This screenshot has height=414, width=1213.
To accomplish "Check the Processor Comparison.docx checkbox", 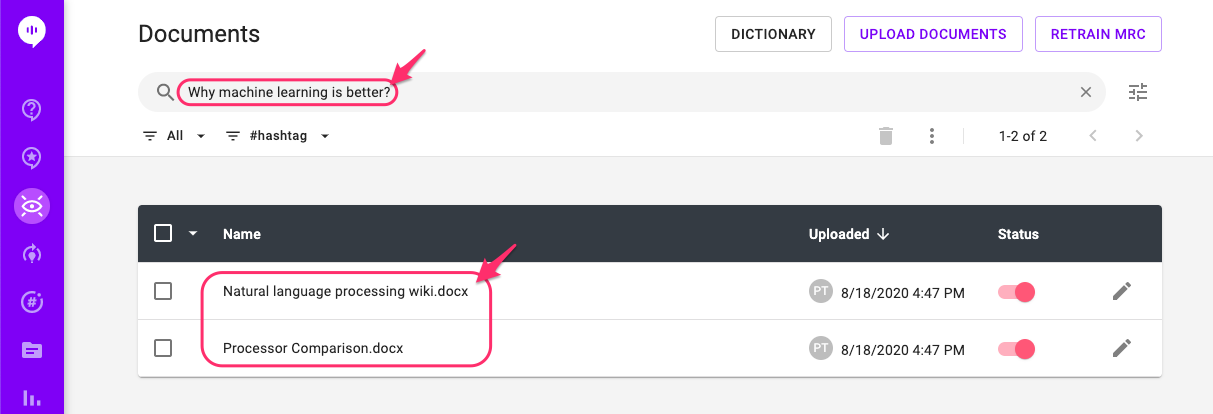I will 163,348.
